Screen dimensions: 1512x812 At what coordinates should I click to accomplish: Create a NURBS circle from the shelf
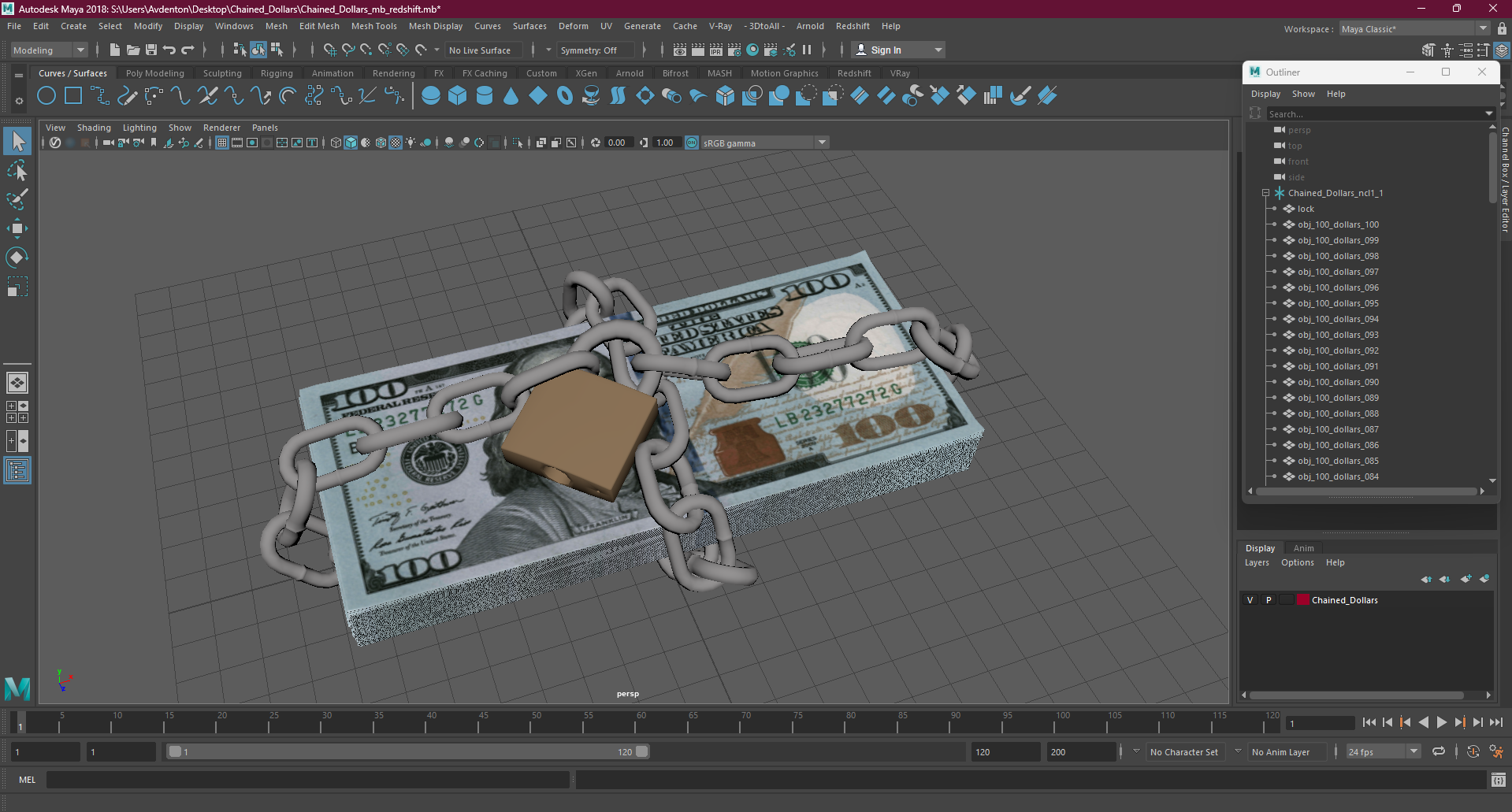coord(46,96)
